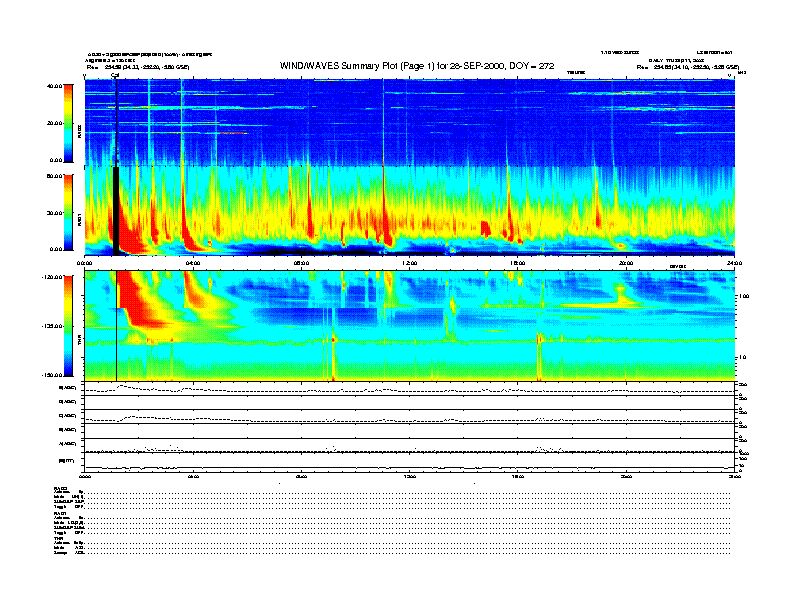Click the topmost dashed line-plot strip below TNR
Image resolution: width=792 pixels, height=612 pixels.
coord(409,388)
